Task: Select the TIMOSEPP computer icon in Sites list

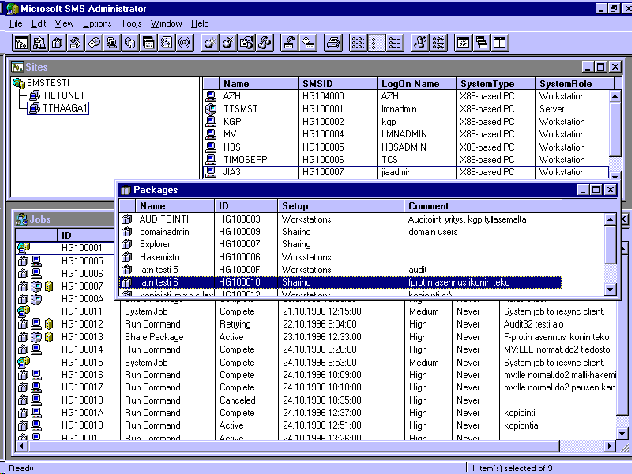Action: (210, 159)
